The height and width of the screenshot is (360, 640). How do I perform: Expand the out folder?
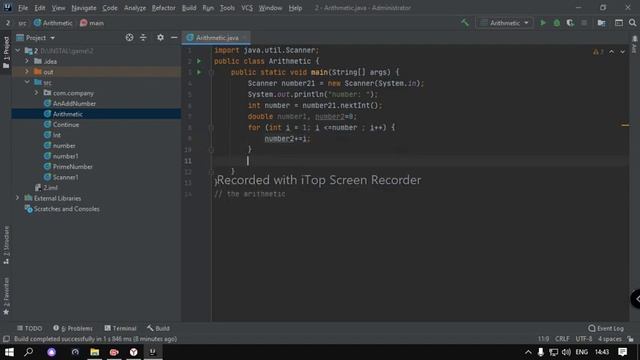pos(27,72)
